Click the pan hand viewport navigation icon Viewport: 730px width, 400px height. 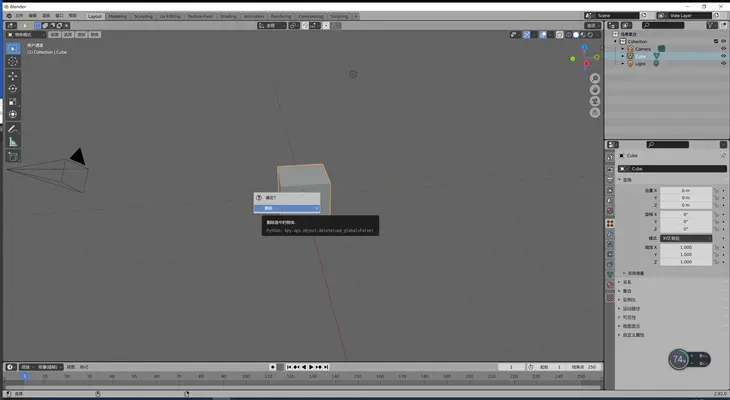click(x=595, y=90)
